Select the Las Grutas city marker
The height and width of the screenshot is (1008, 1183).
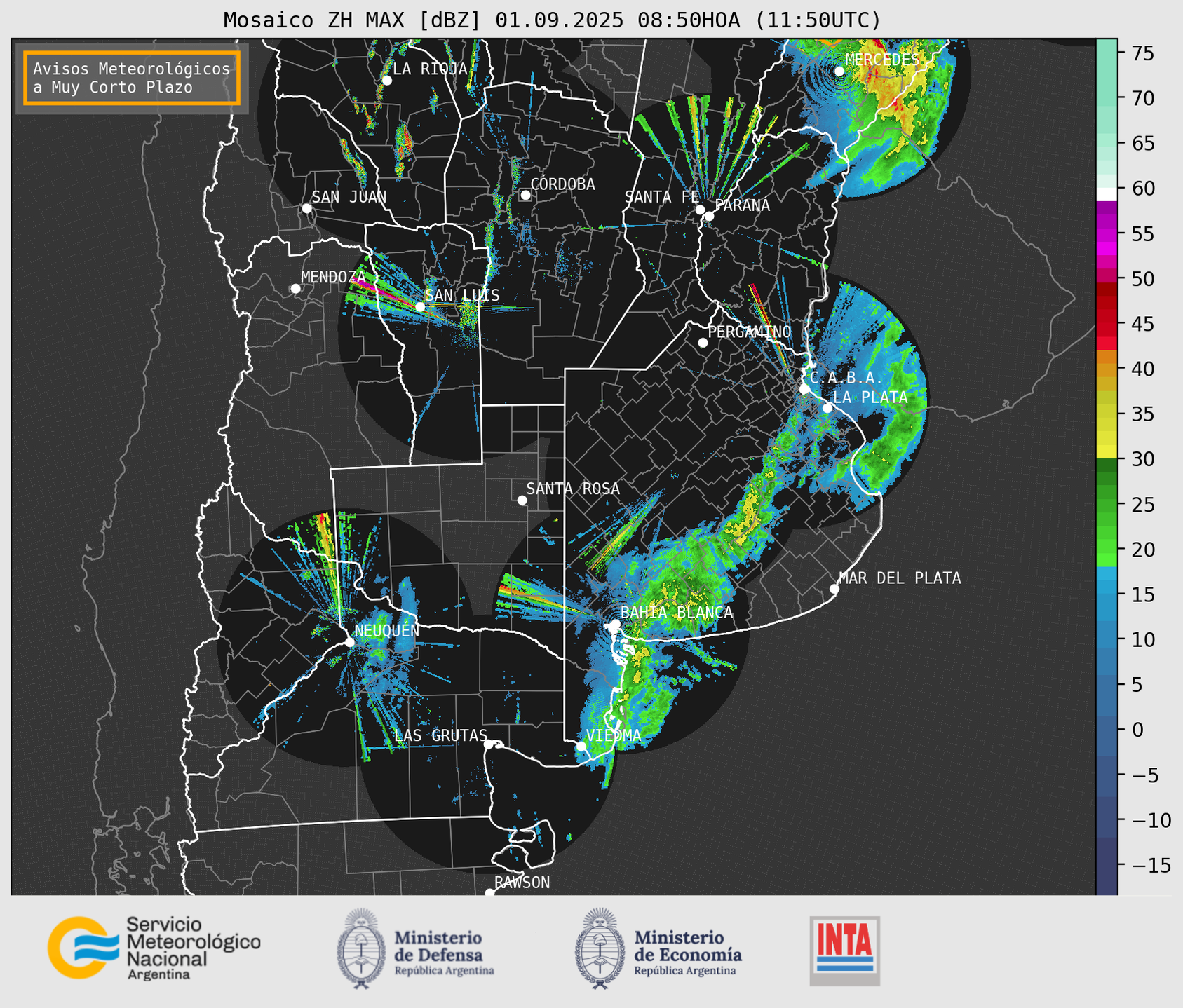point(489,744)
